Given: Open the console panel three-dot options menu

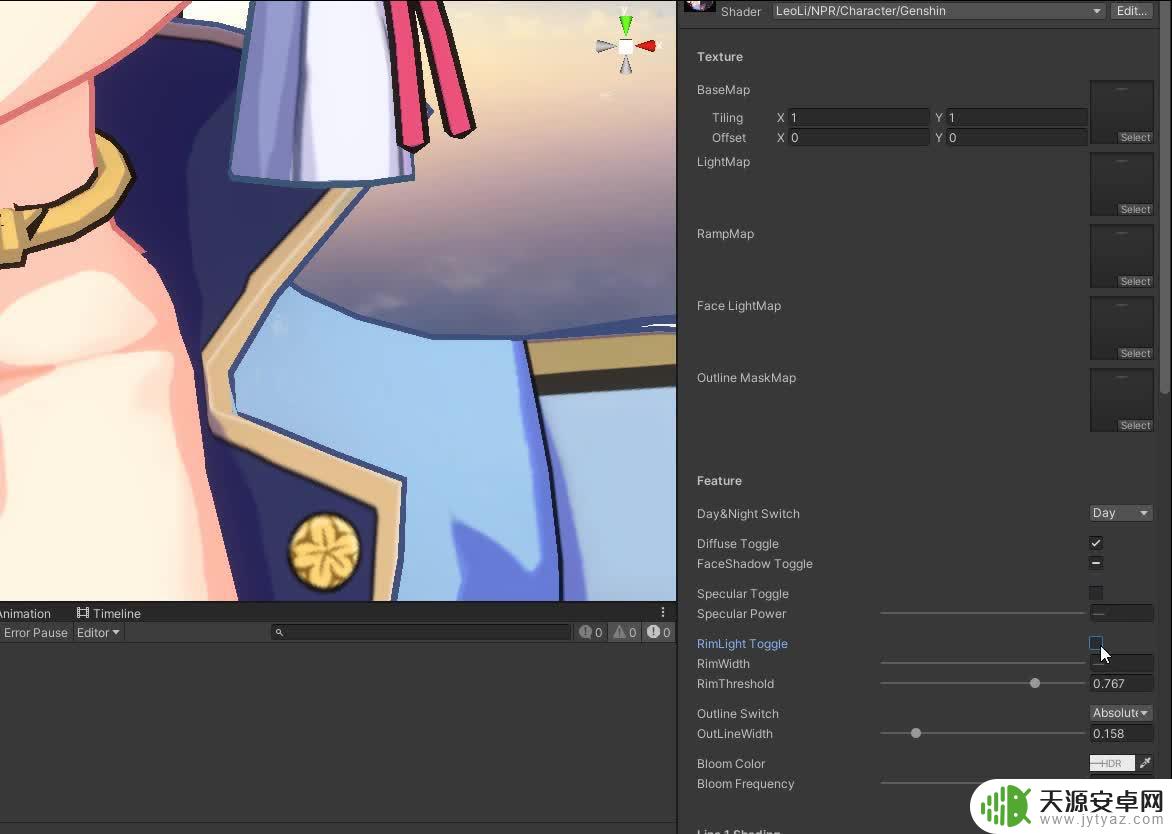Looking at the screenshot, I should [663, 612].
